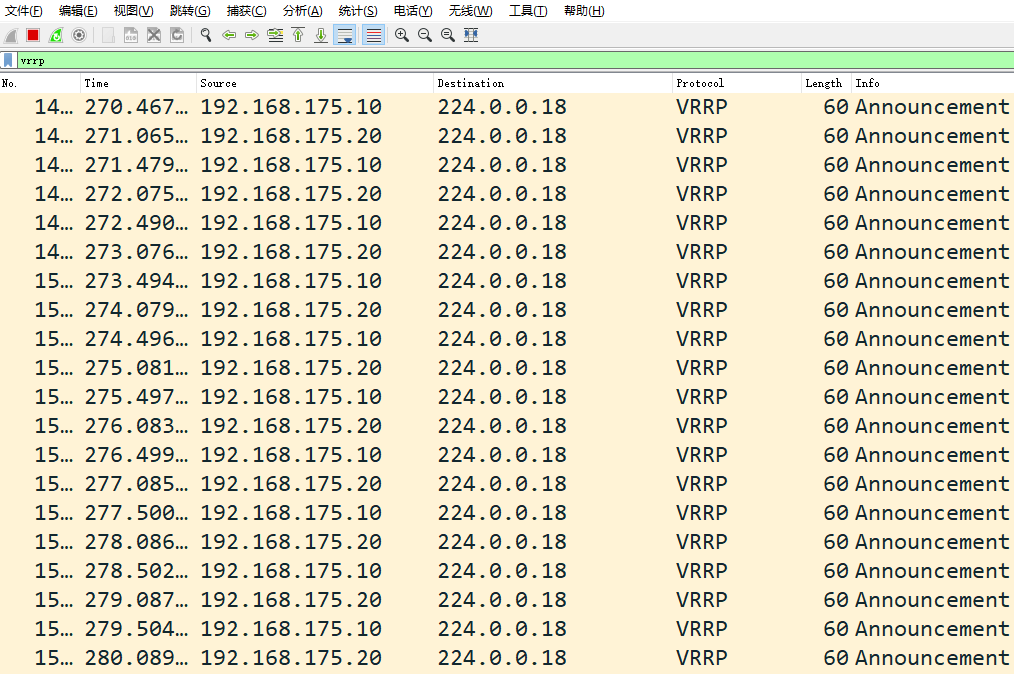Sort packets by the Source column header

[x=315, y=83]
